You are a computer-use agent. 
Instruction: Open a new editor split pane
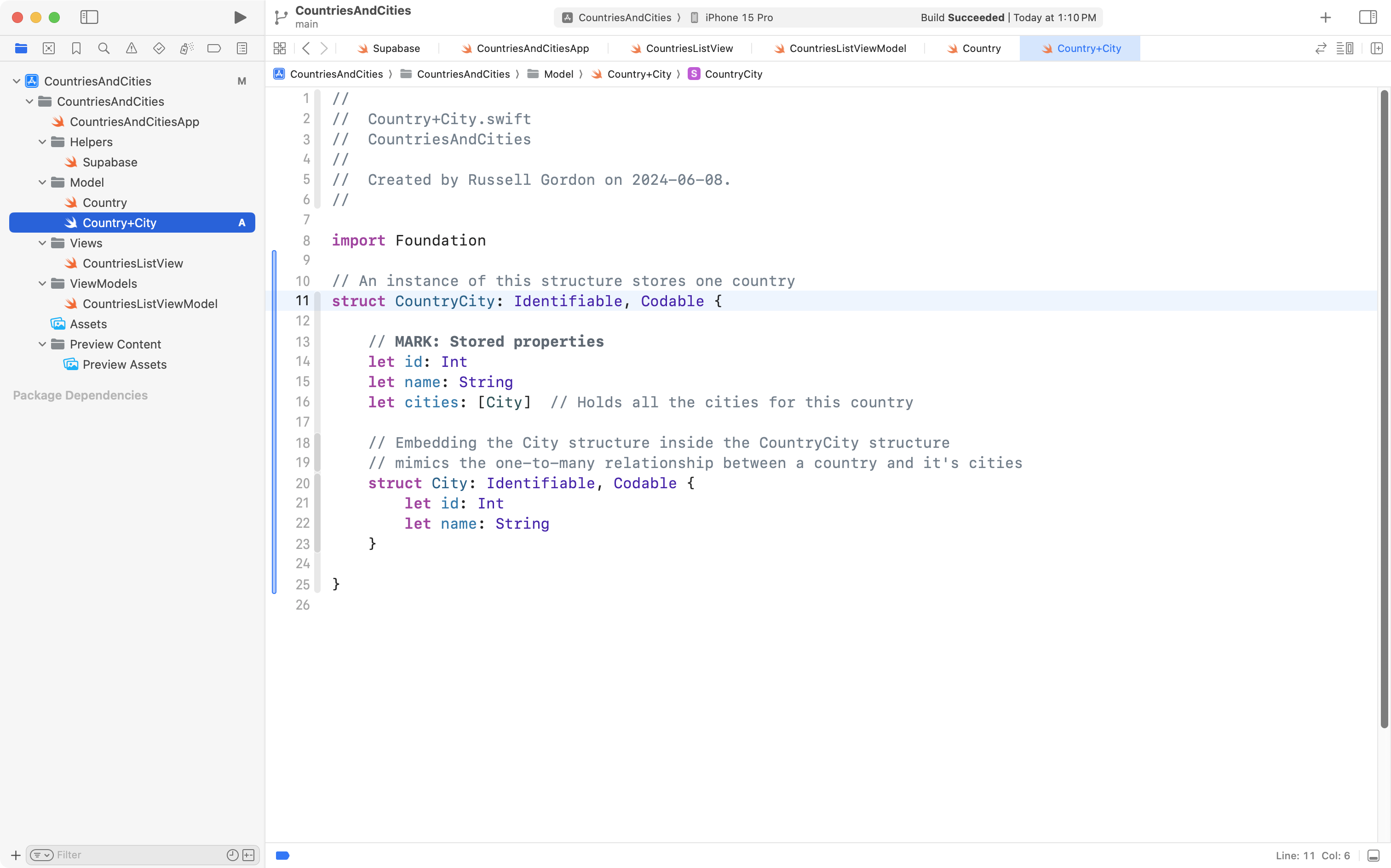tap(1377, 48)
